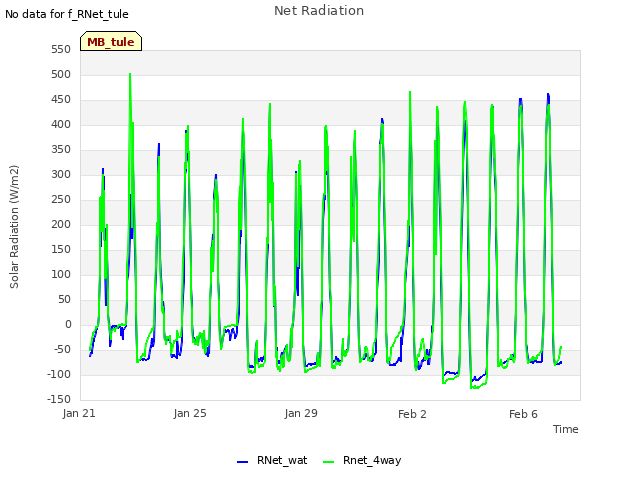Click the Jan 29 x-axis tick label

[301, 413]
